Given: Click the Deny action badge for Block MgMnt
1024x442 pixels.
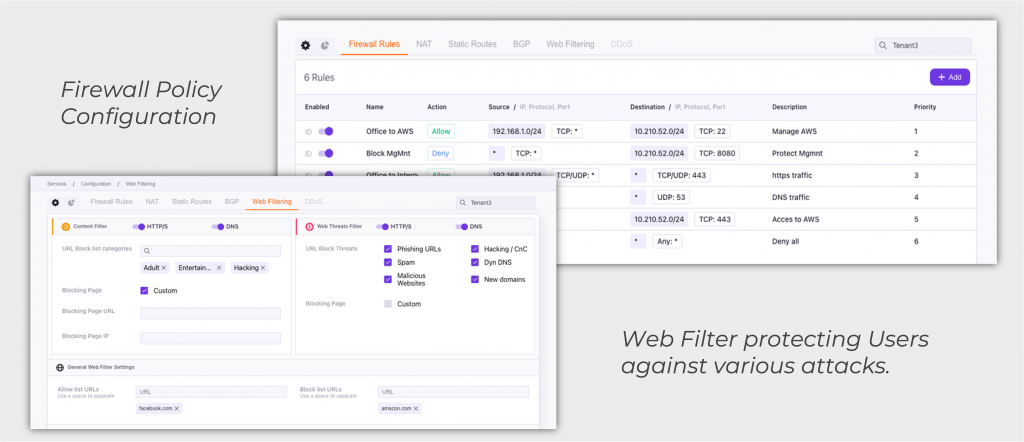Looking at the screenshot, I should 440,153.
